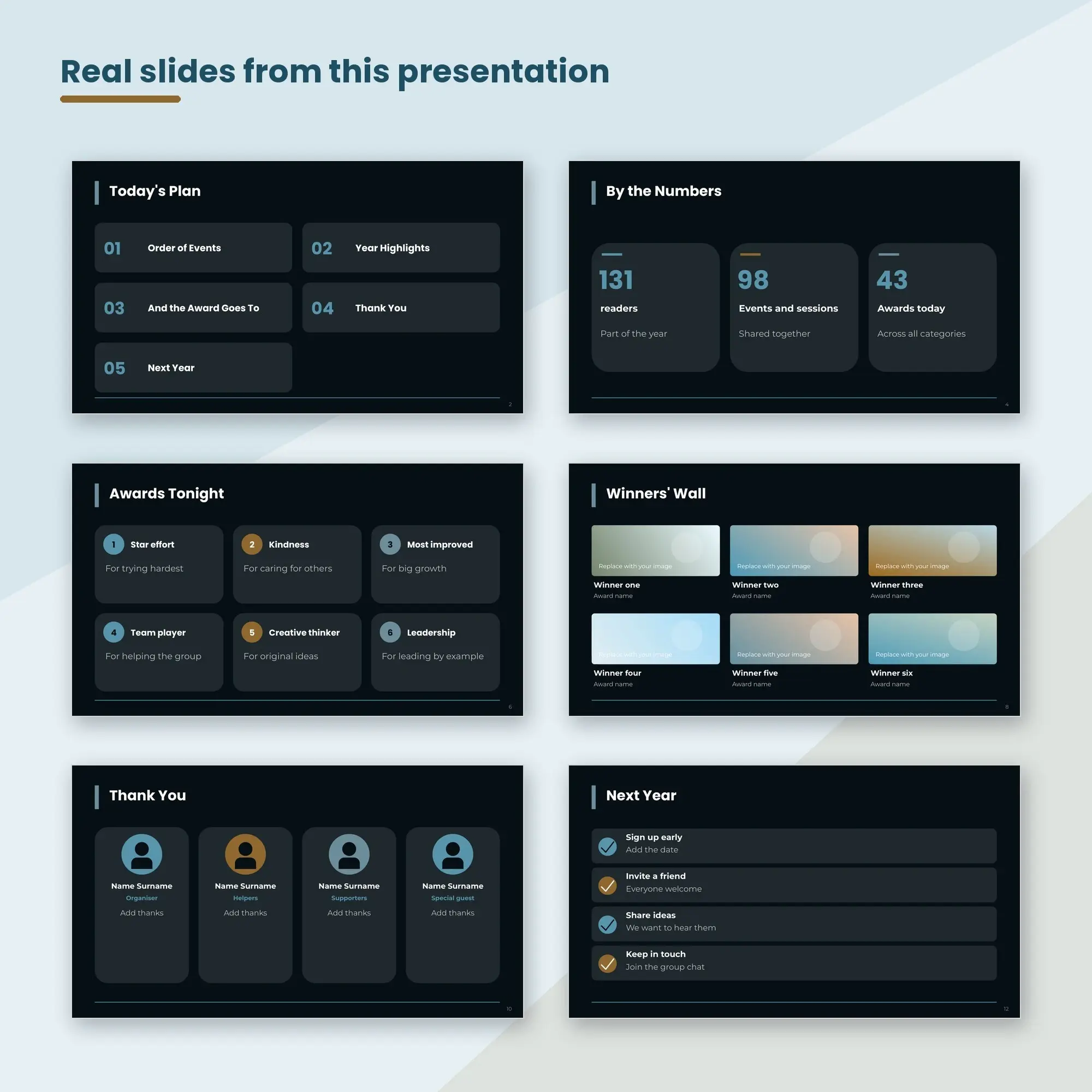Click the 03 And the Award Goes To card
Viewport: 1092px width, 1092px height.
[193, 307]
